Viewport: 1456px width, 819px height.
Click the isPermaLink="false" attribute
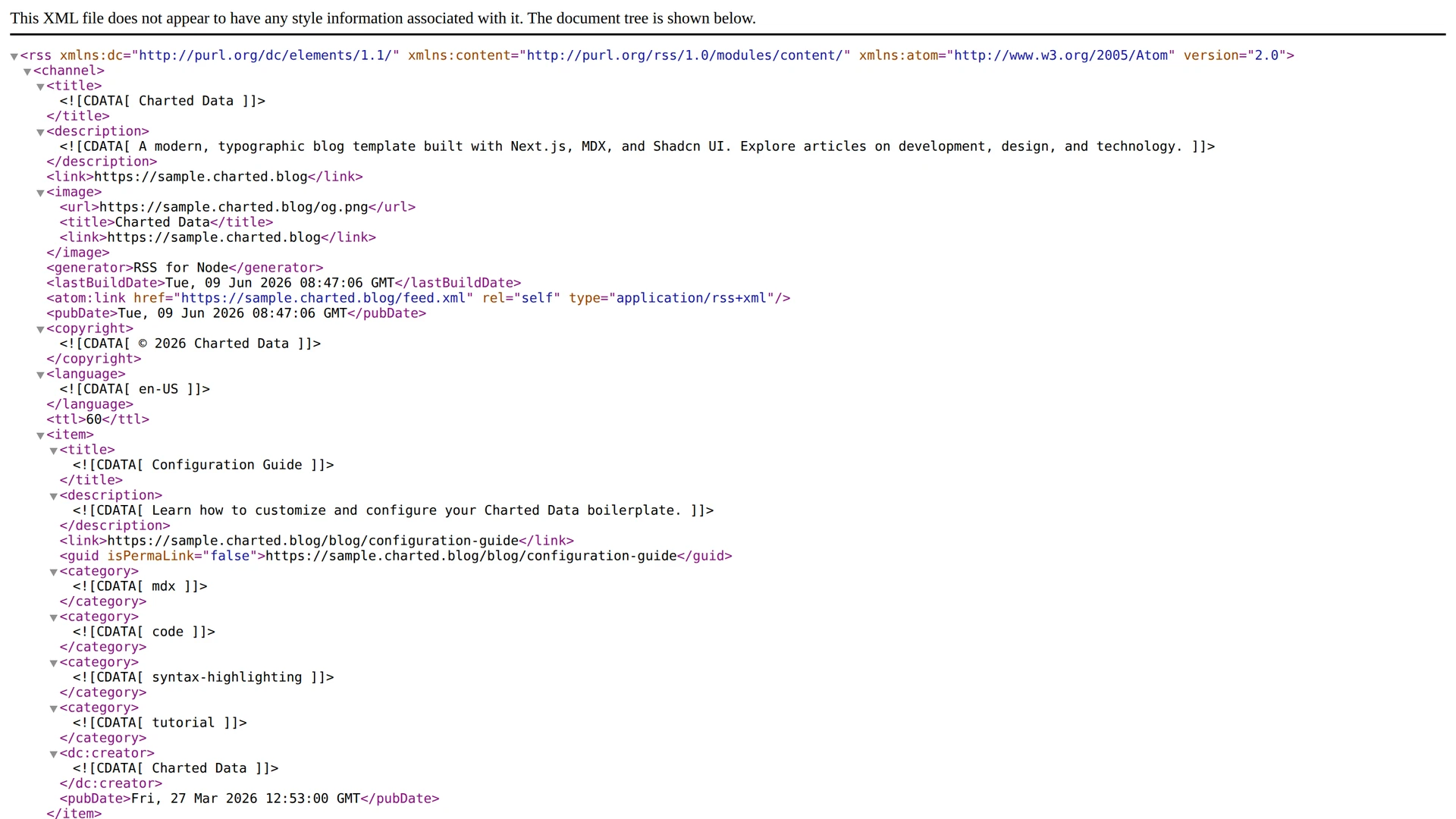click(x=182, y=556)
